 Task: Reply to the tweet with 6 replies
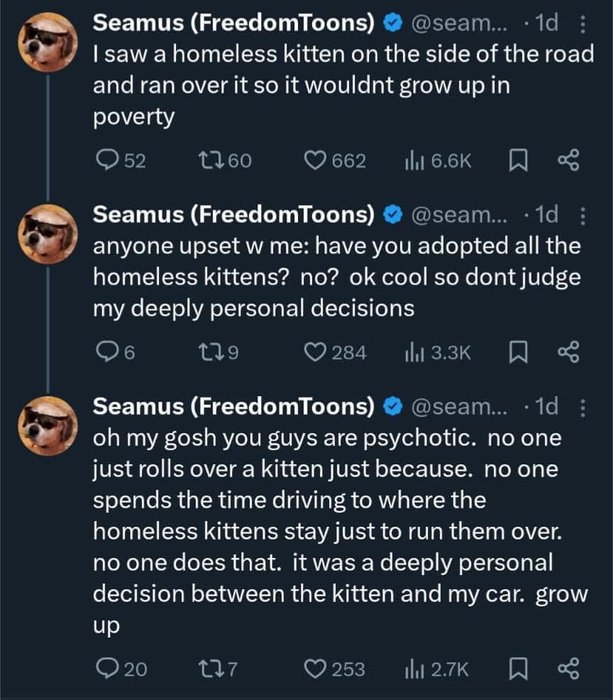click(x=104, y=351)
